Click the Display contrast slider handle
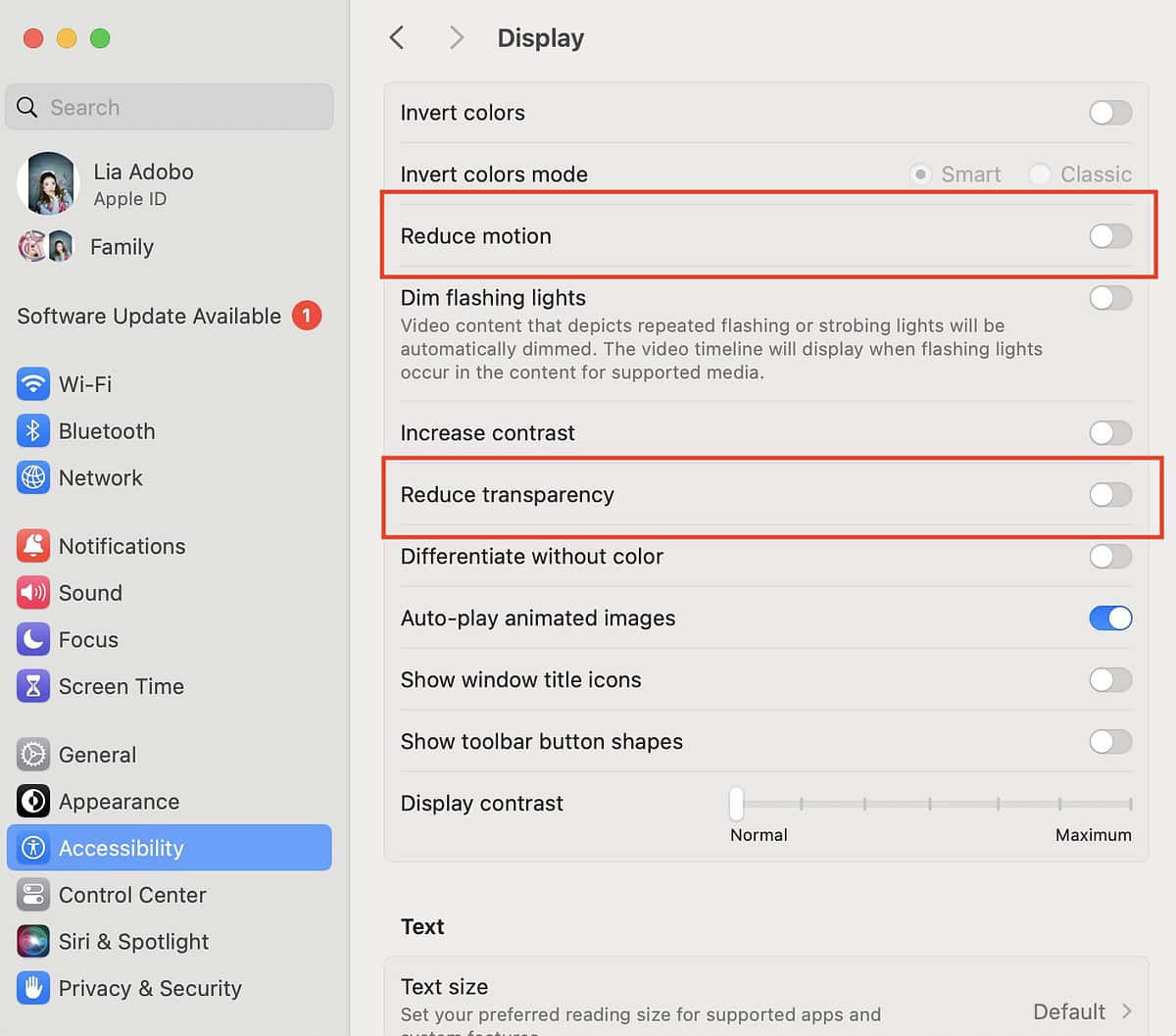Viewport: 1176px width, 1036px height. [x=736, y=804]
